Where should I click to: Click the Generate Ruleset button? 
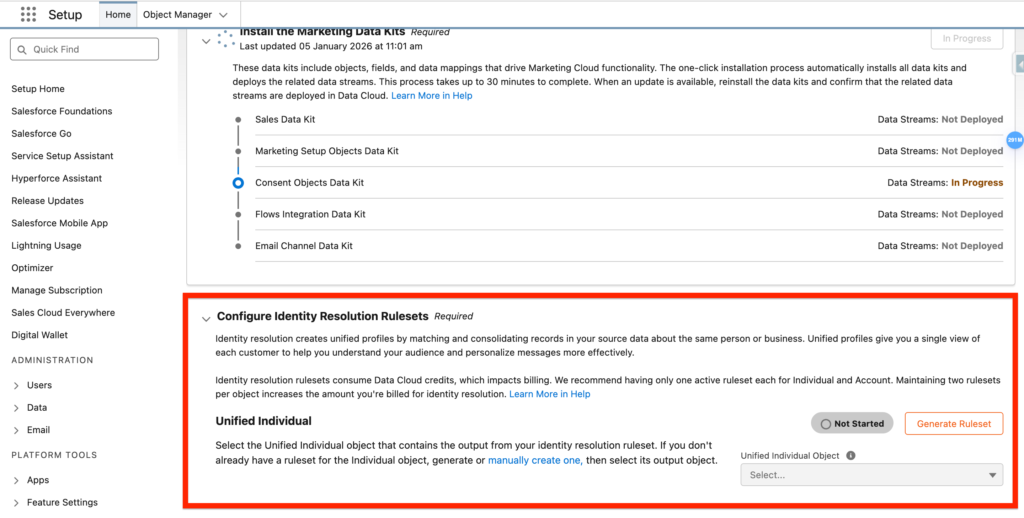(x=953, y=423)
